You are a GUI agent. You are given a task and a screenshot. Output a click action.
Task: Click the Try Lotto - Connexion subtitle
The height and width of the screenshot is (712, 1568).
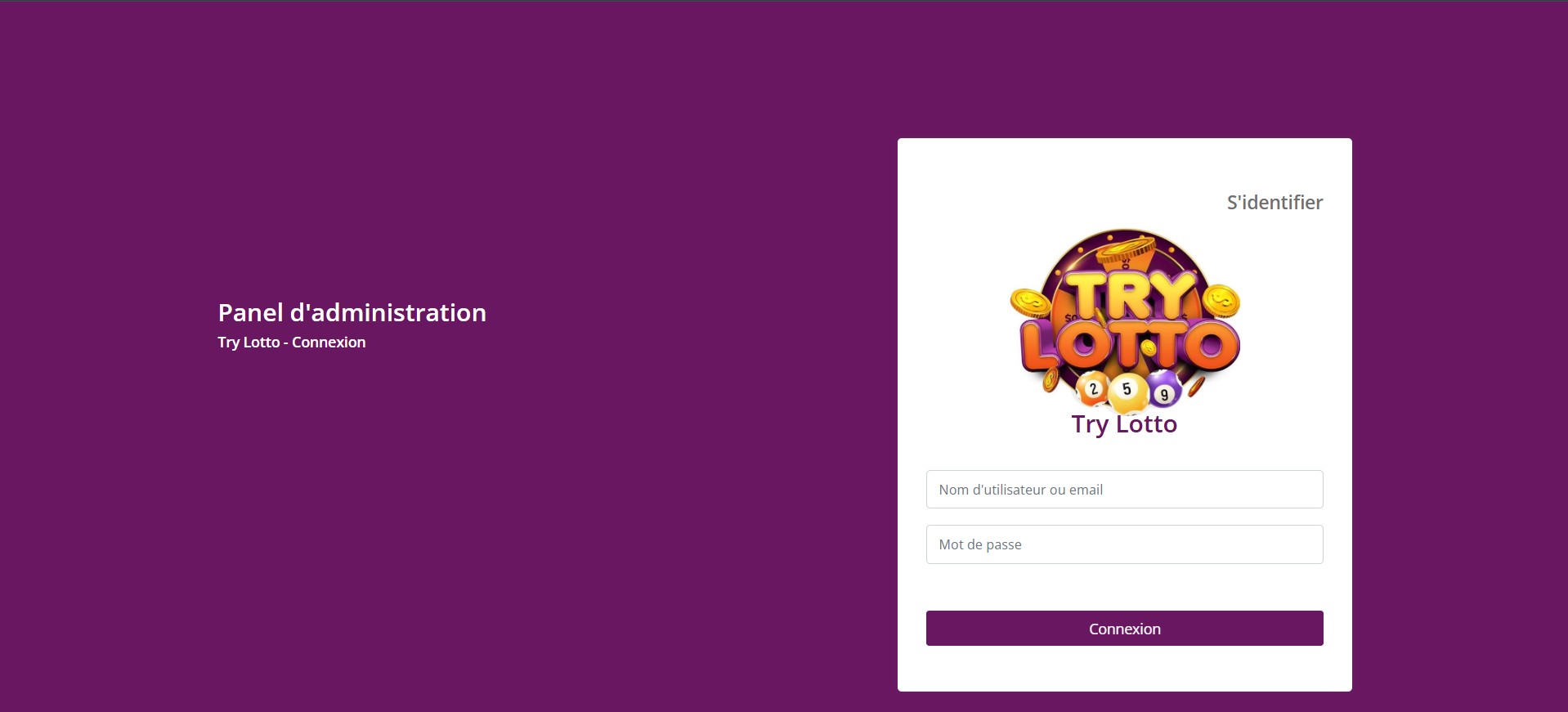coord(292,343)
